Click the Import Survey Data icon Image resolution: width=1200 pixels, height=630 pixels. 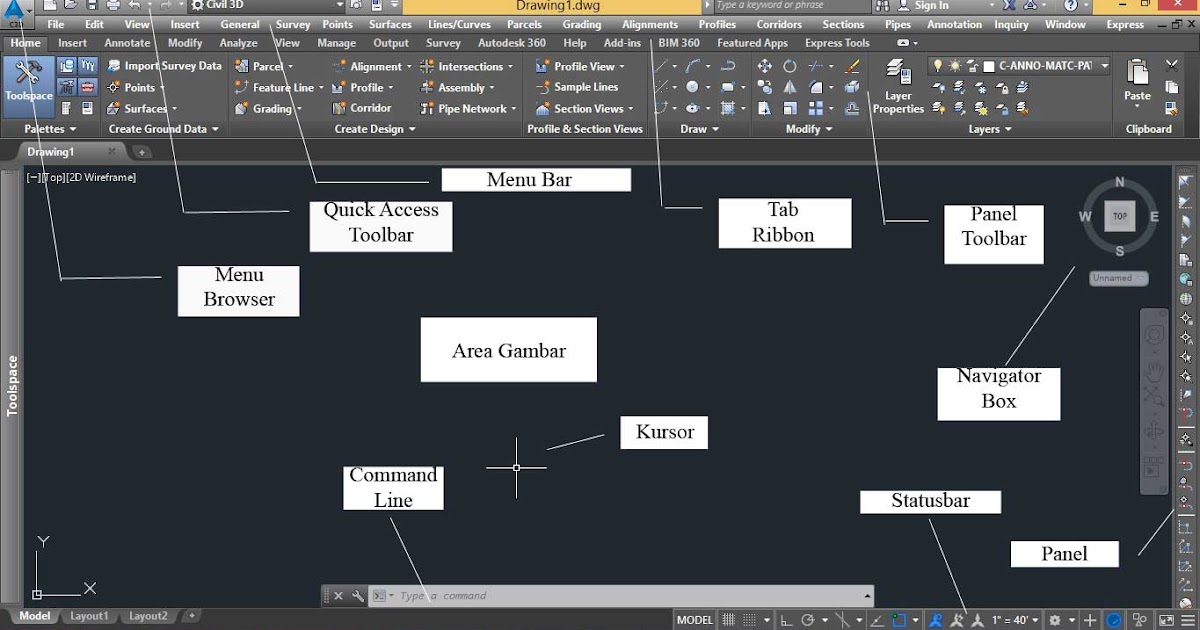(x=113, y=66)
